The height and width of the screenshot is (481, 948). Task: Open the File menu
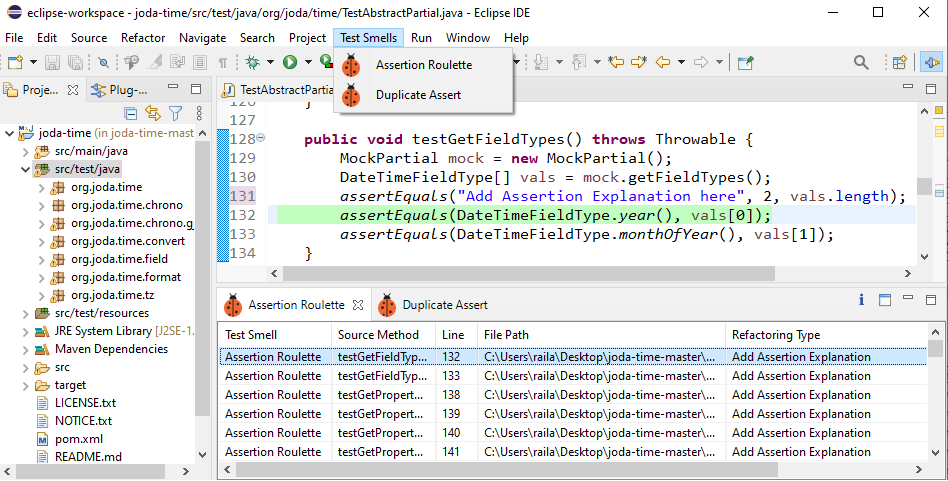coord(14,37)
